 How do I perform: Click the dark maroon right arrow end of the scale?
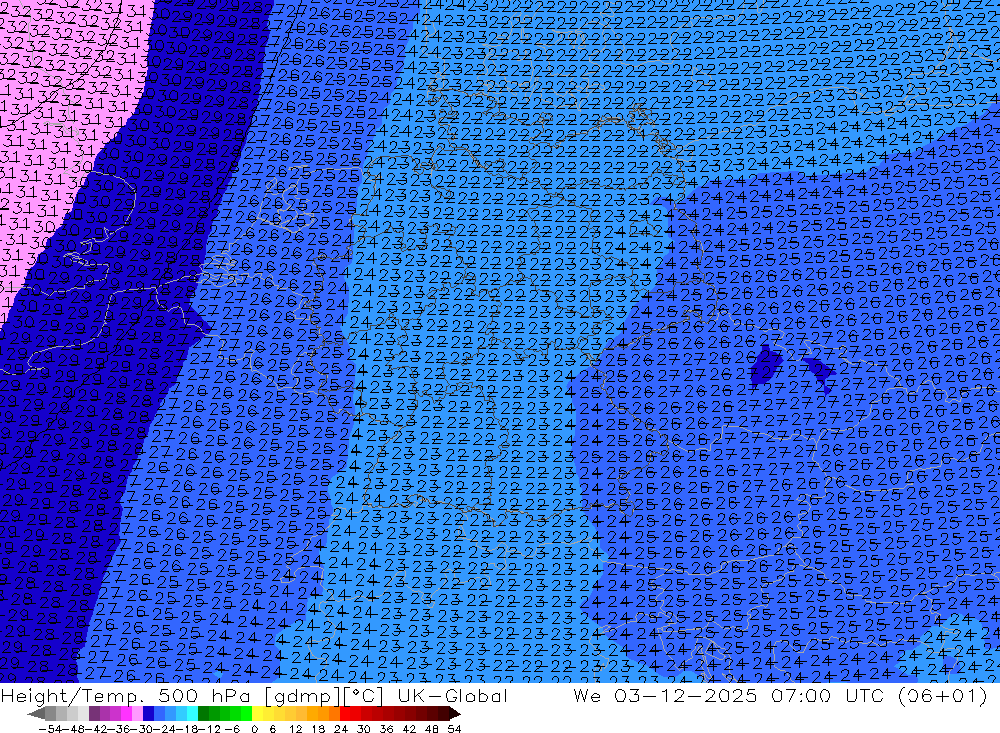coord(454,713)
